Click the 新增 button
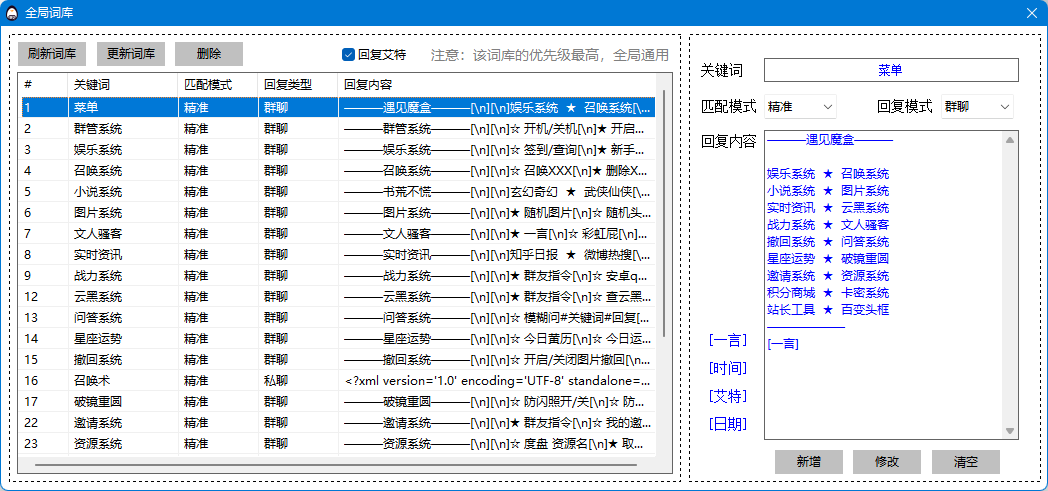 809,462
